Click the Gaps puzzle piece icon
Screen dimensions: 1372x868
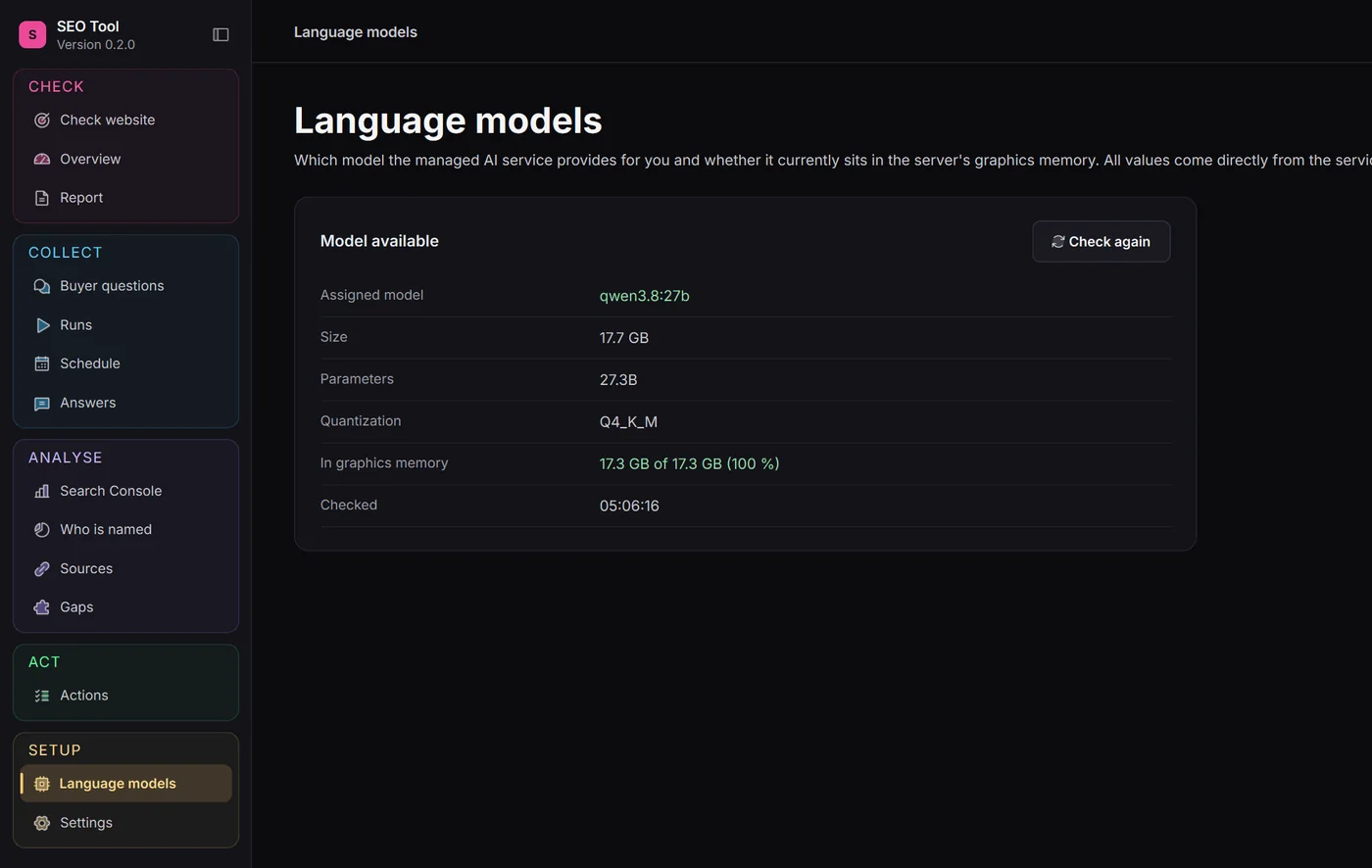[x=42, y=607]
